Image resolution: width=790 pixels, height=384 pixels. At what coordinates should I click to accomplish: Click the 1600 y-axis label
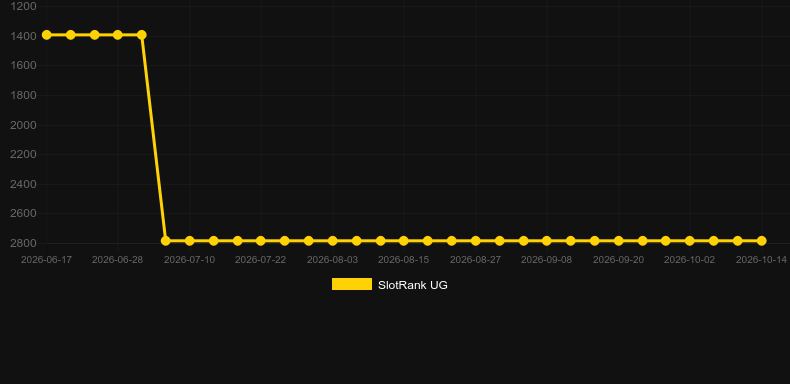tap(23, 66)
